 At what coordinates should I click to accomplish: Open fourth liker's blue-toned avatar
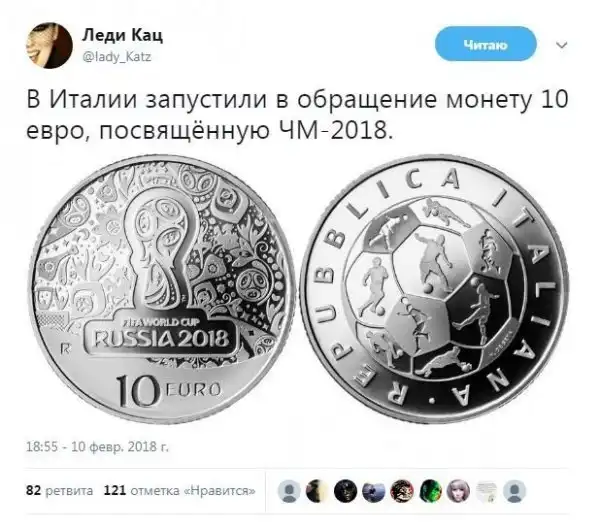pos(374,491)
